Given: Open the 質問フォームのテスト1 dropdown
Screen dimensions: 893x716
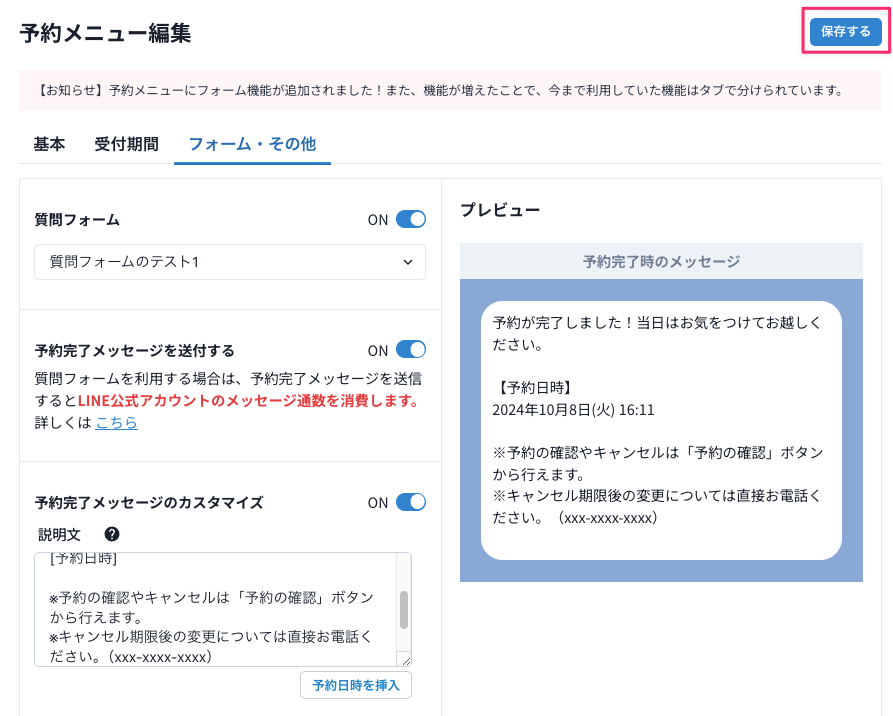Looking at the screenshot, I should pos(230,262).
